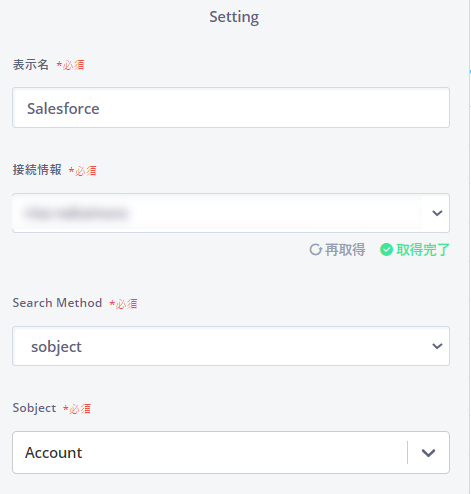Click the green 取得完了 status text
The height and width of the screenshot is (494, 471).
coord(422,250)
